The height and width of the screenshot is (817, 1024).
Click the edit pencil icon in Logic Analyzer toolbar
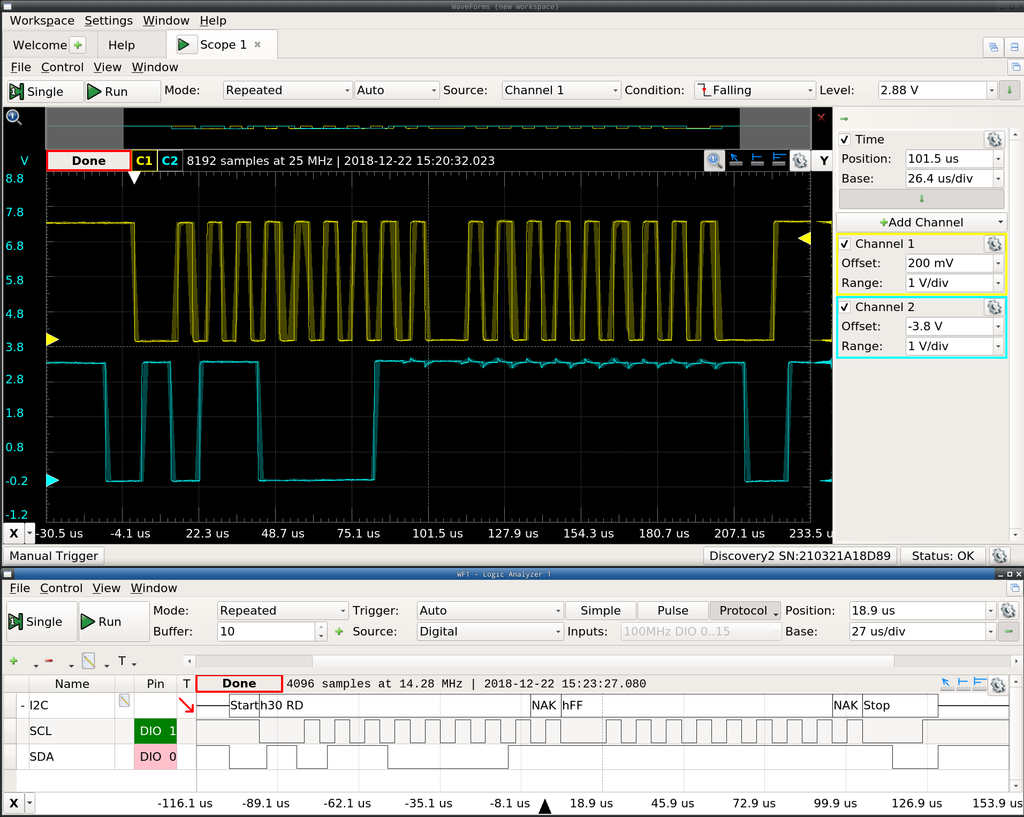tap(89, 661)
